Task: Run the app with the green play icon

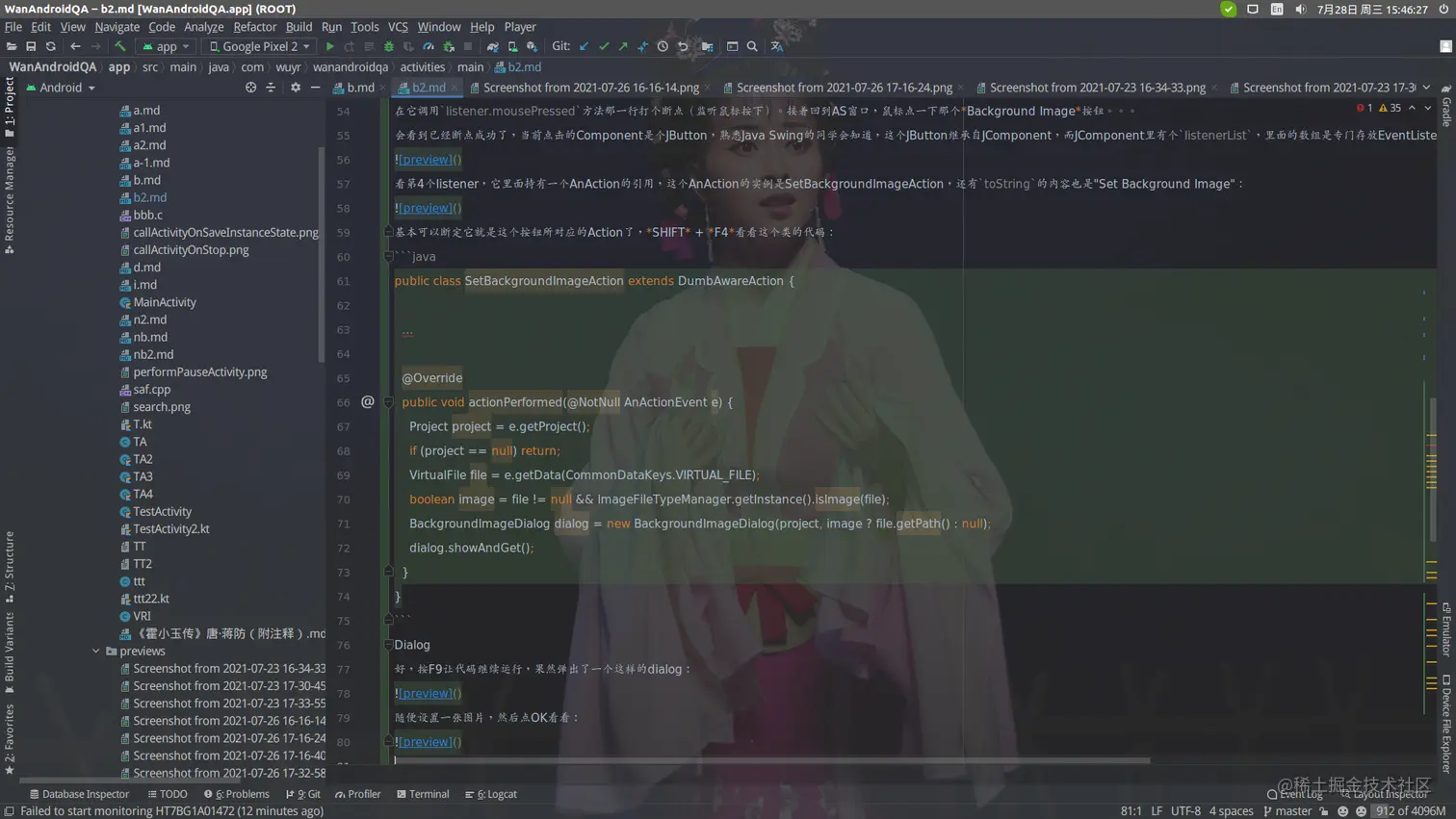Action: (330, 46)
